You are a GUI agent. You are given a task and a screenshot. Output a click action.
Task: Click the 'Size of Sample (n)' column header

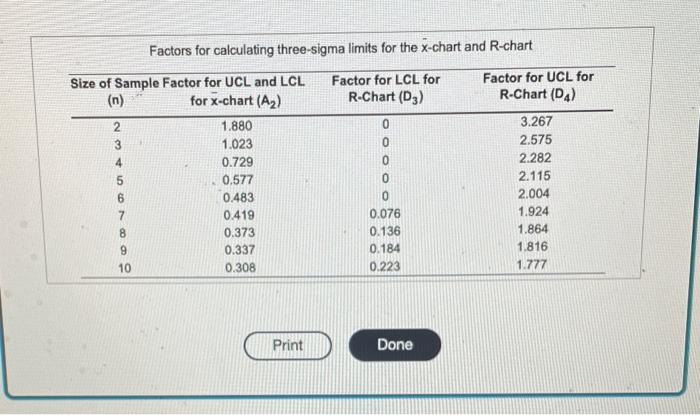(115, 91)
